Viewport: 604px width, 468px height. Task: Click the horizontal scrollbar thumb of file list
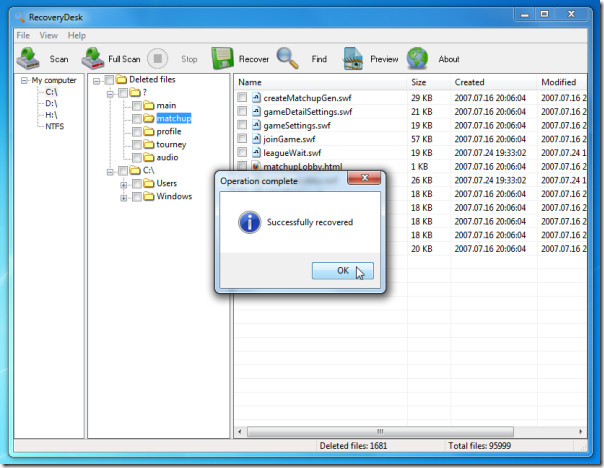(x=380, y=431)
